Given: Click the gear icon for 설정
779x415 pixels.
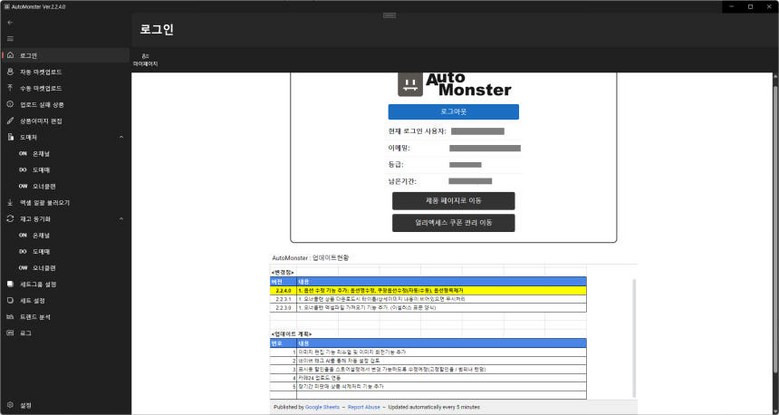Looking at the screenshot, I should 10,405.
